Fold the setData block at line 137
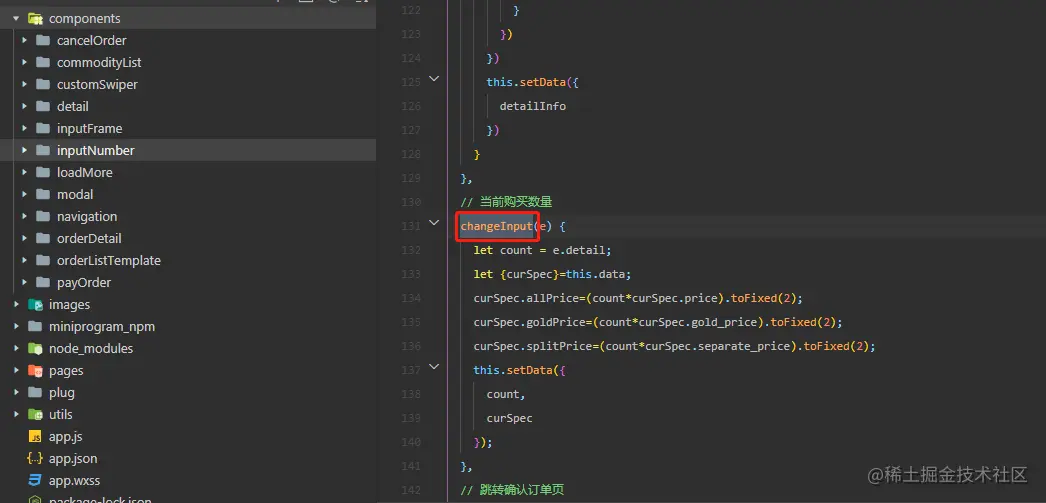The width and height of the screenshot is (1046, 503). pyautogui.click(x=434, y=366)
